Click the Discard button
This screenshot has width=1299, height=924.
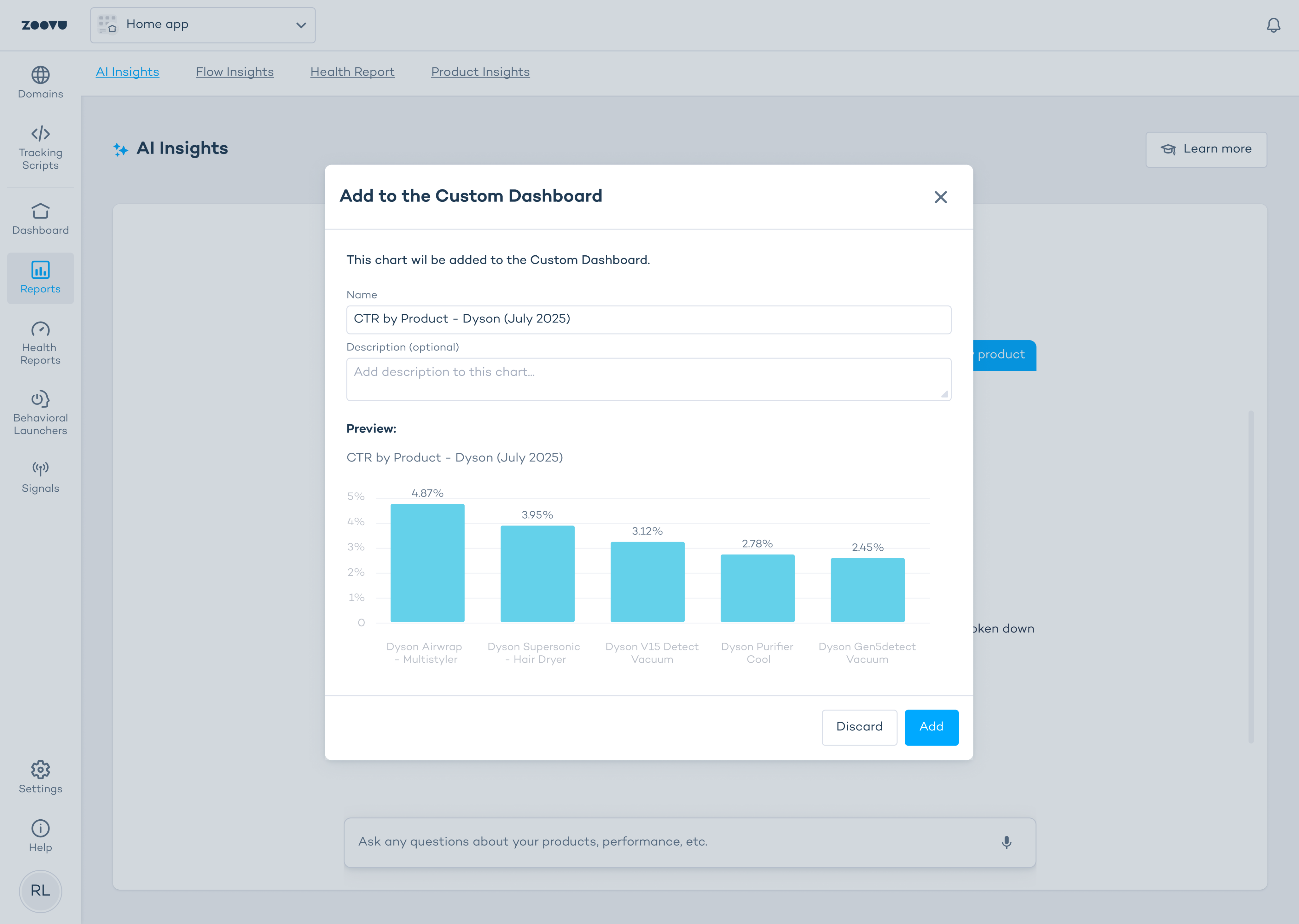pos(859,727)
